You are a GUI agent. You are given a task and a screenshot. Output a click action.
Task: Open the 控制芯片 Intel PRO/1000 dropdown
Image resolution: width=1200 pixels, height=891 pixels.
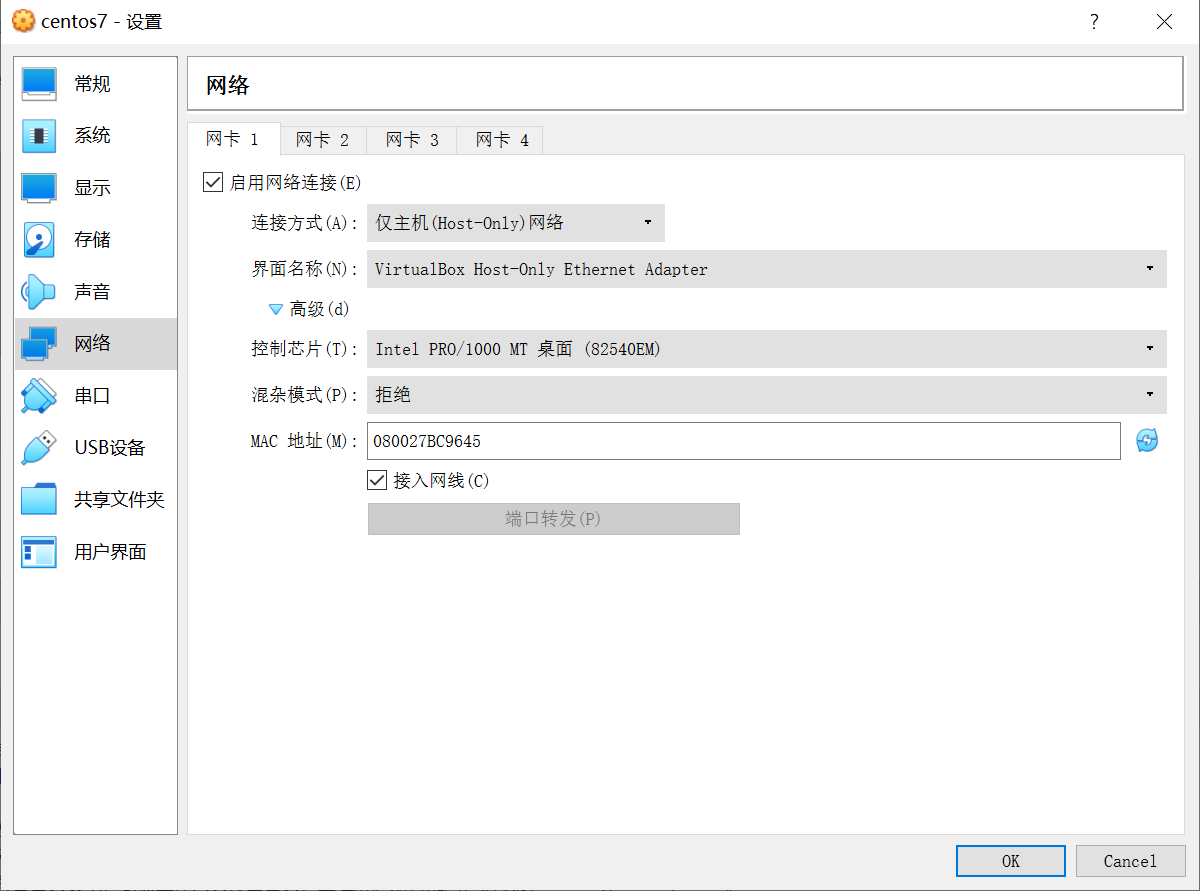click(x=767, y=349)
